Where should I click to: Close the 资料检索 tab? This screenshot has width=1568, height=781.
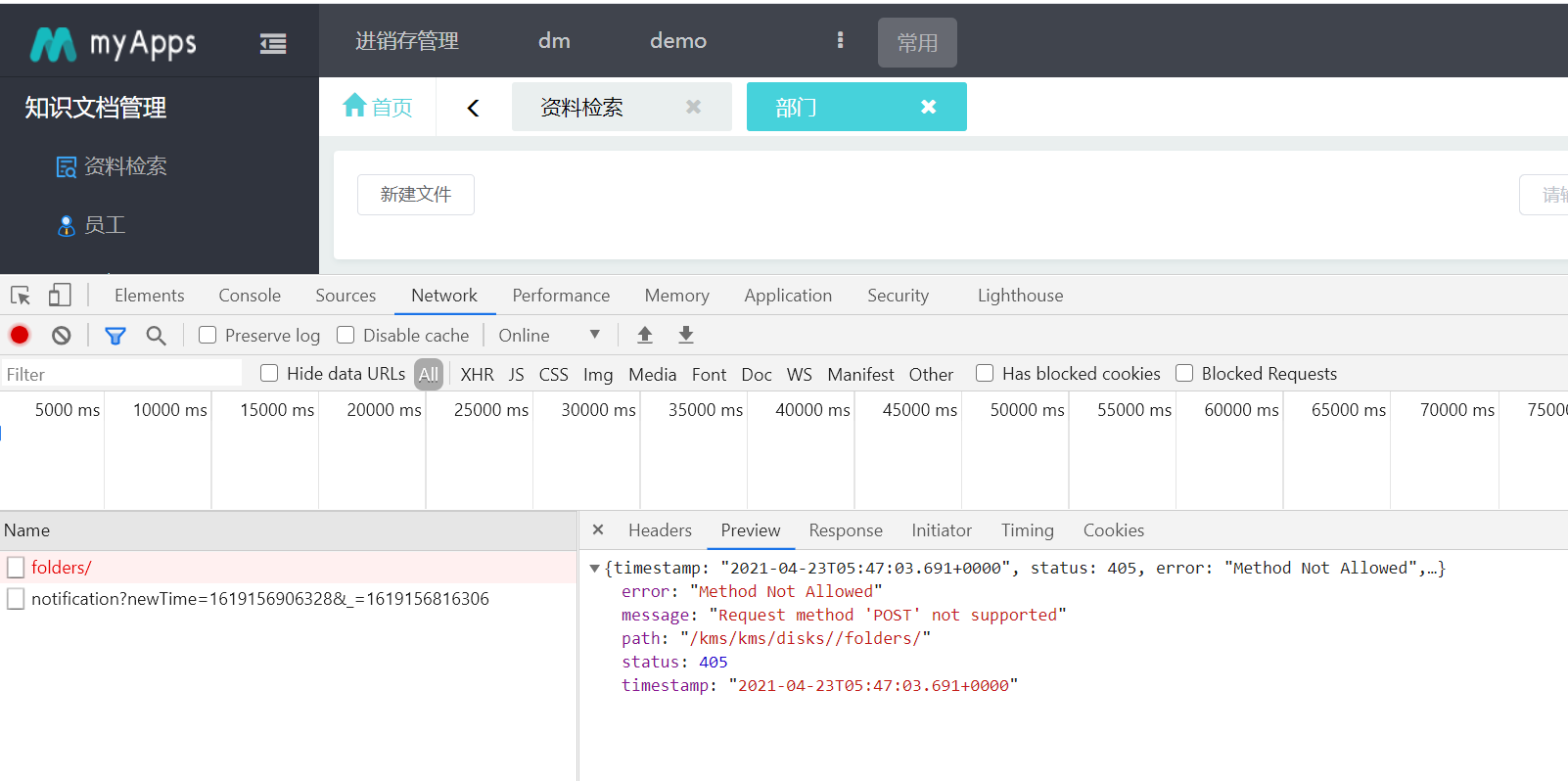pyautogui.click(x=693, y=107)
